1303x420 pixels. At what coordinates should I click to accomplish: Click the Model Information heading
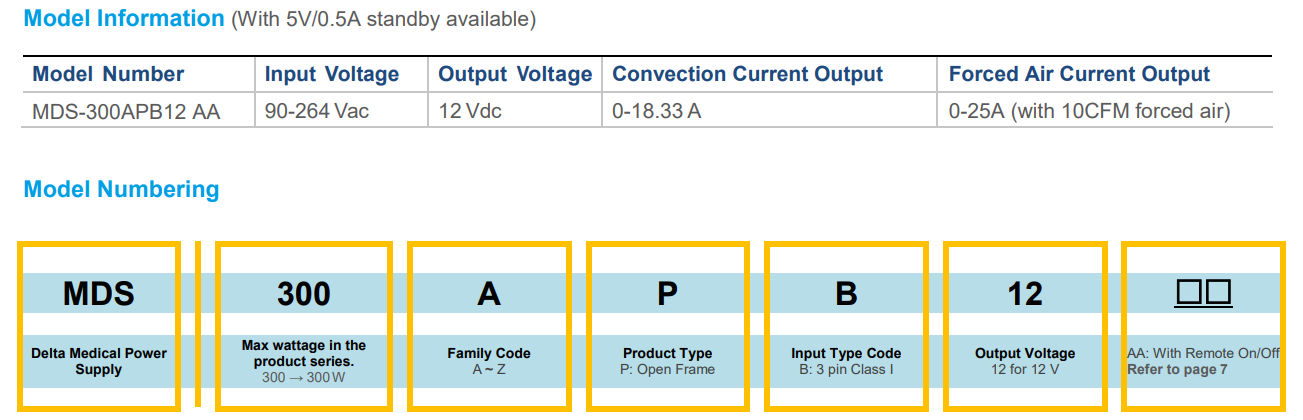click(x=124, y=18)
